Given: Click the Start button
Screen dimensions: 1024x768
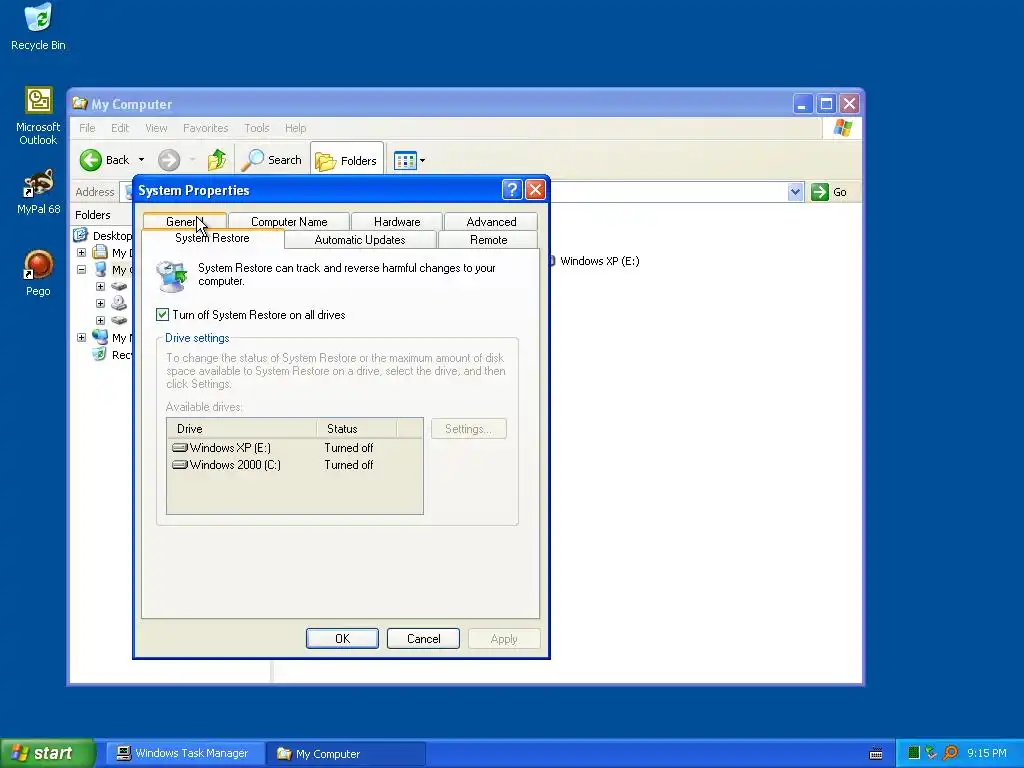Looking at the screenshot, I should (x=48, y=753).
